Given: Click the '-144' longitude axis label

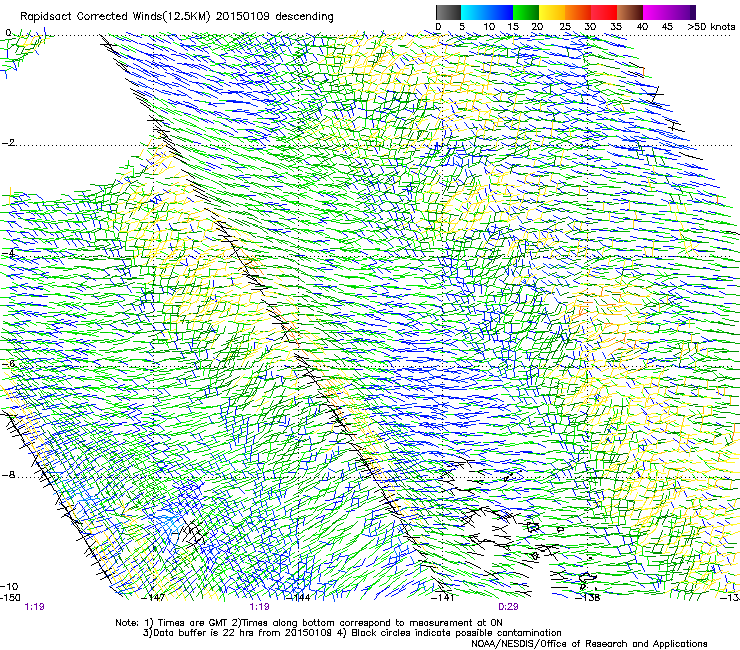Looking at the screenshot, I should [298, 598].
